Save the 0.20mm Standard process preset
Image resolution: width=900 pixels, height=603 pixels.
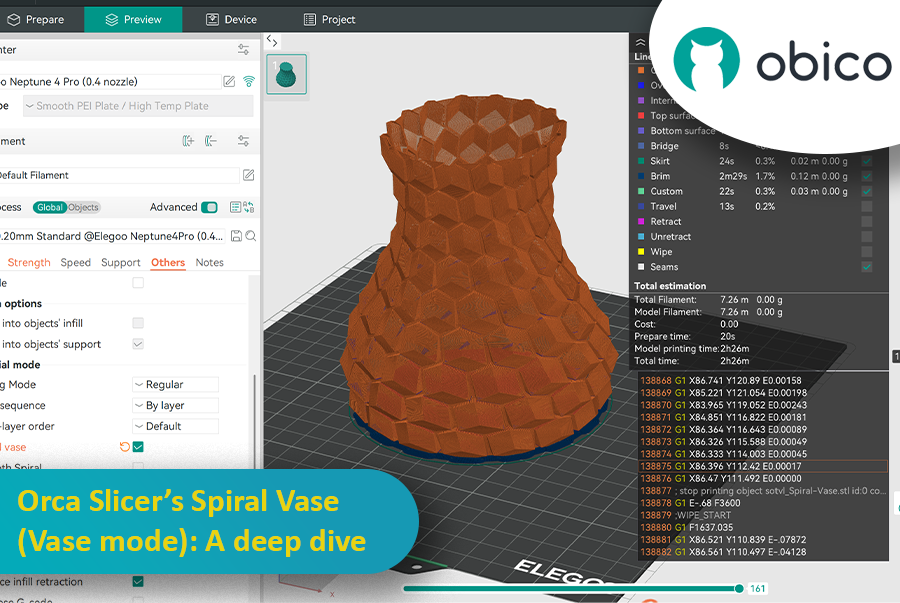coord(236,236)
